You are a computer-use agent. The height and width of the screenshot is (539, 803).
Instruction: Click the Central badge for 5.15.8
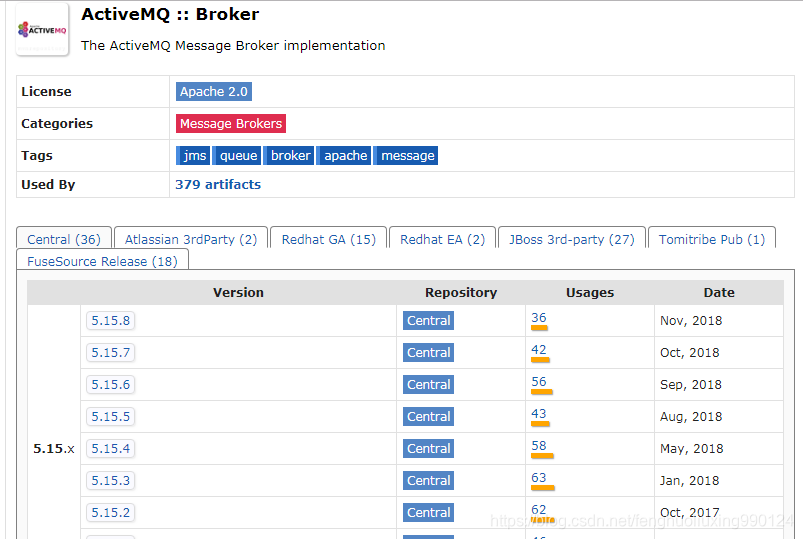pyautogui.click(x=428, y=321)
